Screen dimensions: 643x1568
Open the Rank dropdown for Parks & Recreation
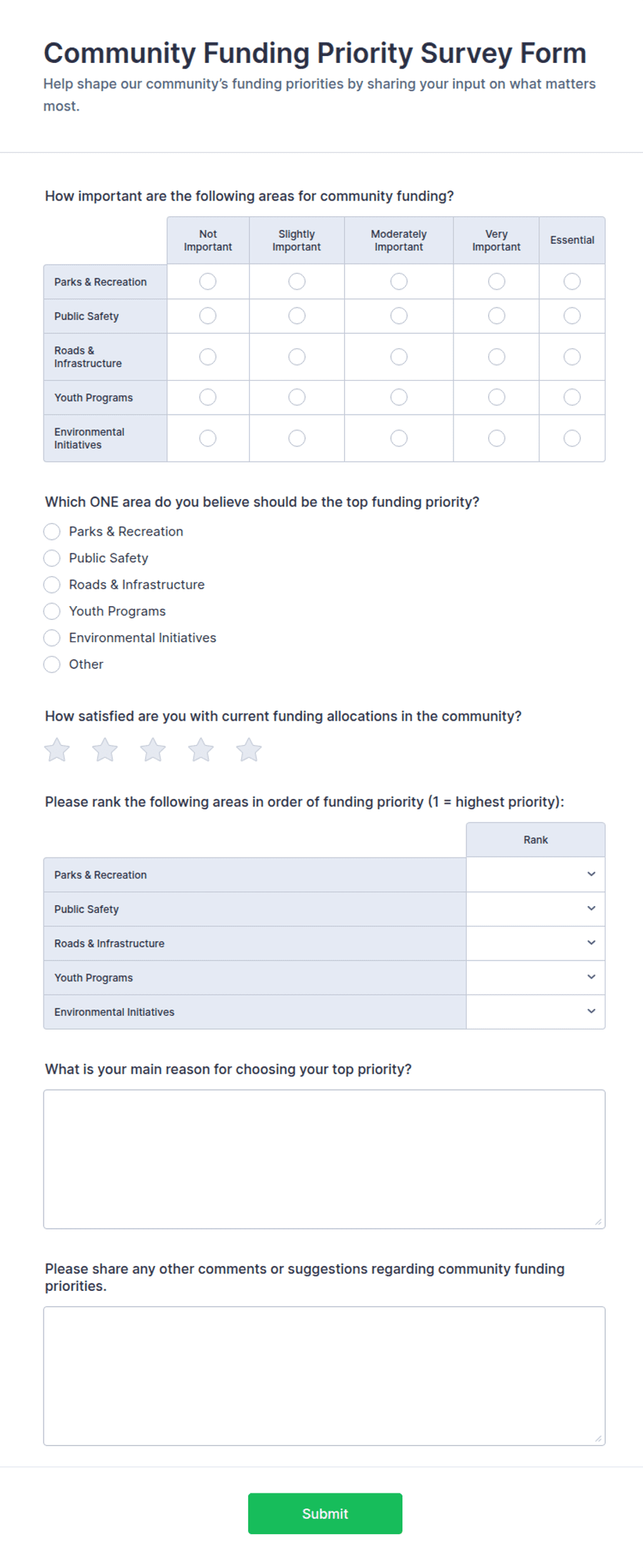point(535,875)
